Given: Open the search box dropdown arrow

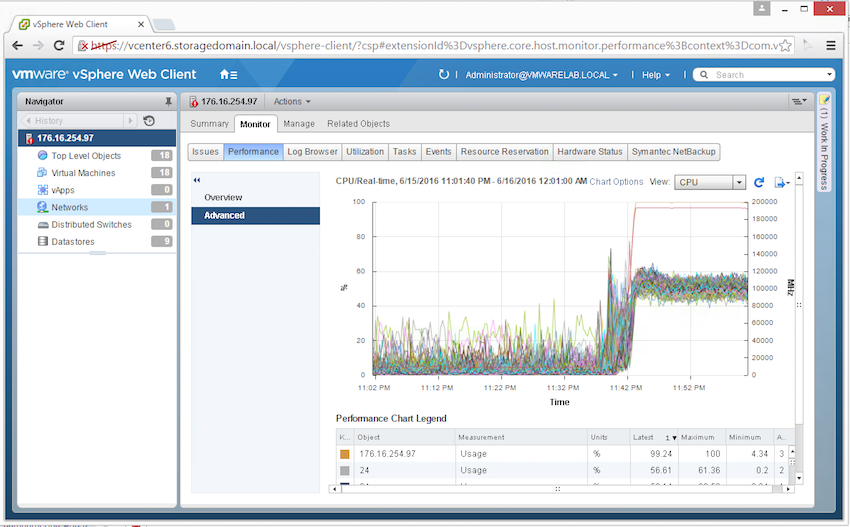Looking at the screenshot, I should (x=829, y=75).
